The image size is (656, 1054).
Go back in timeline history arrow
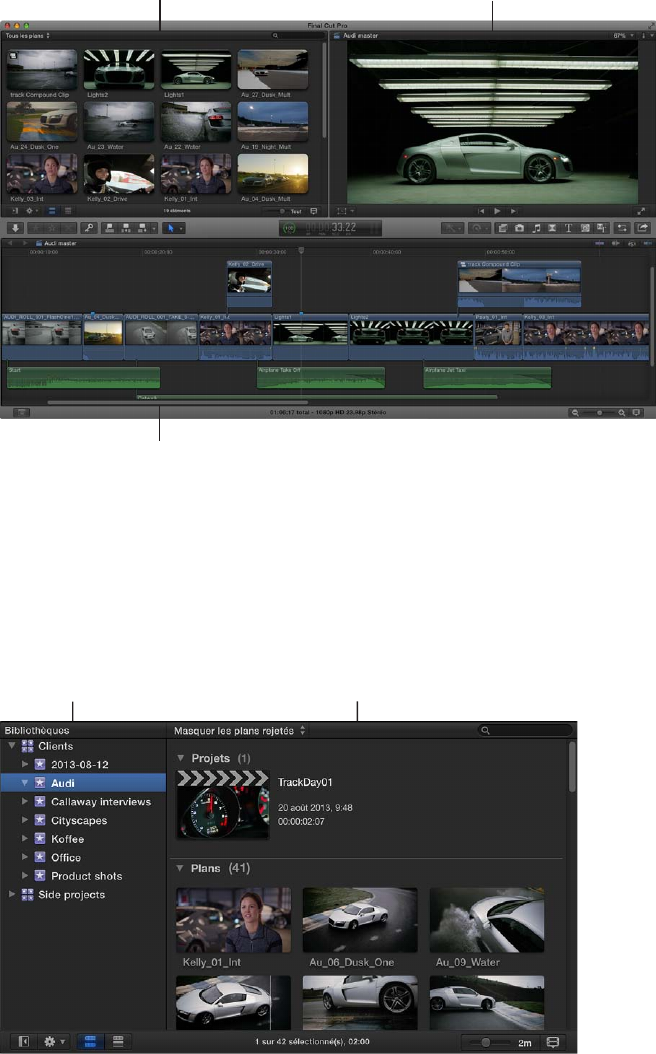click(10, 243)
